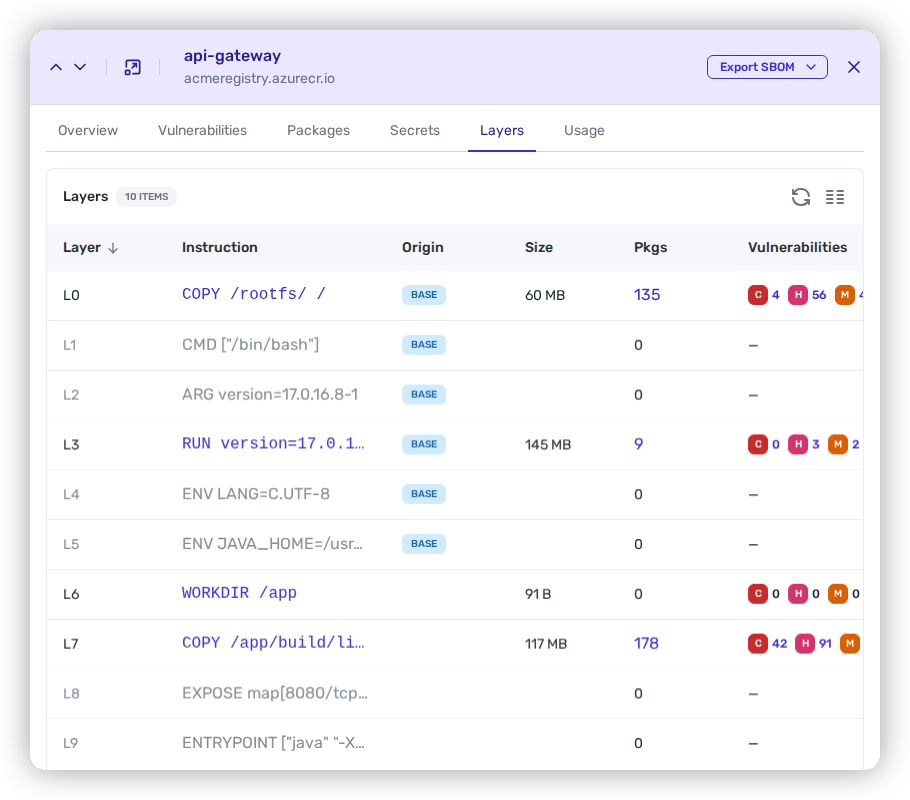Click the Pkgs column header
910x800 pixels.
tap(650, 247)
